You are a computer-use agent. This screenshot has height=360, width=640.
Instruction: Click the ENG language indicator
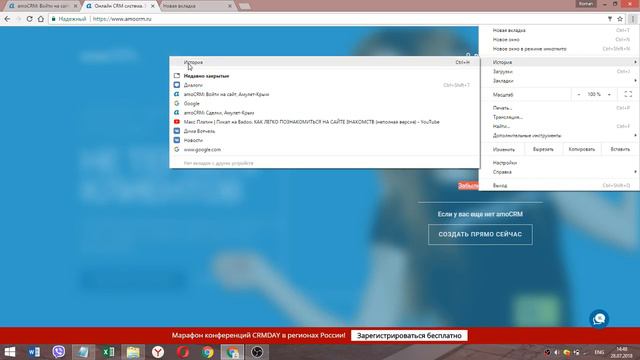599,352
